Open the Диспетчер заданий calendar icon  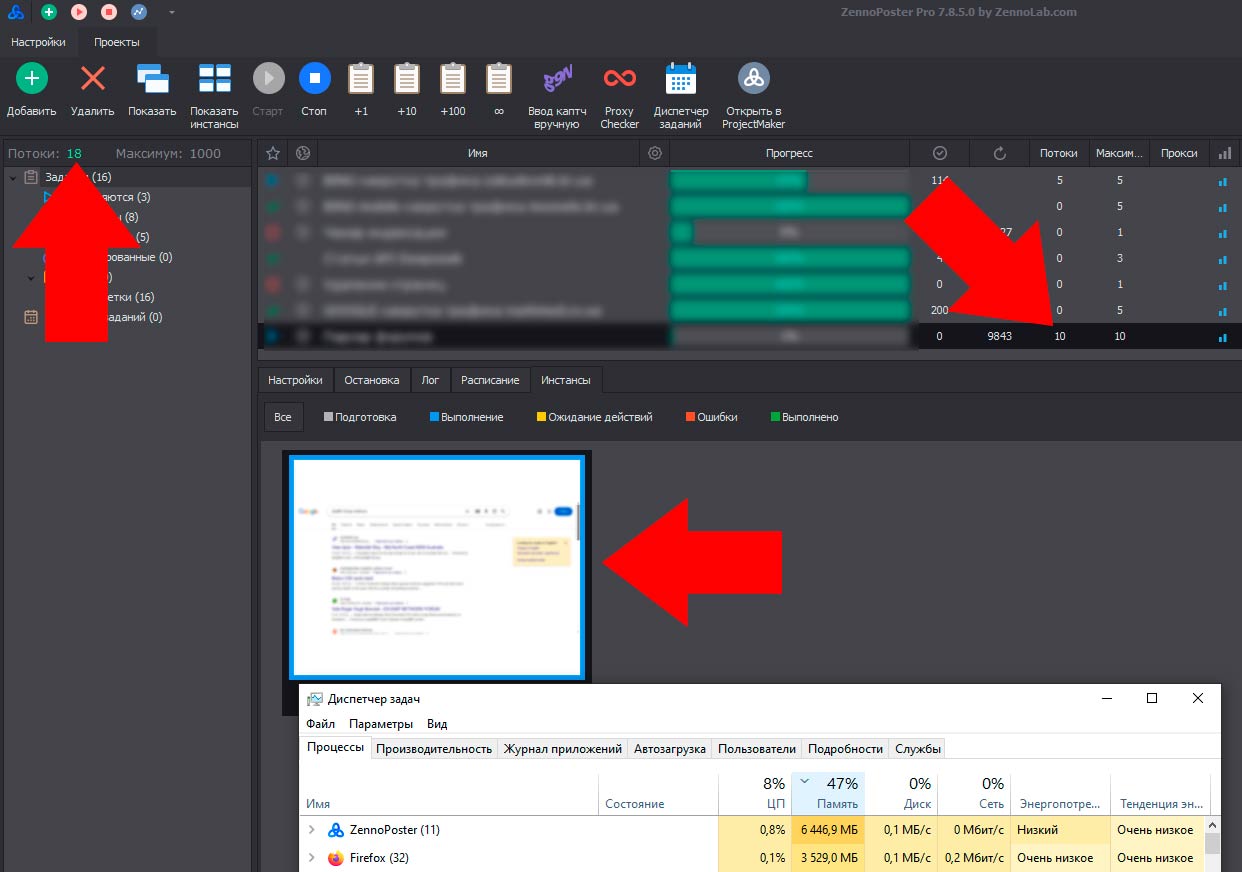pyautogui.click(x=681, y=79)
